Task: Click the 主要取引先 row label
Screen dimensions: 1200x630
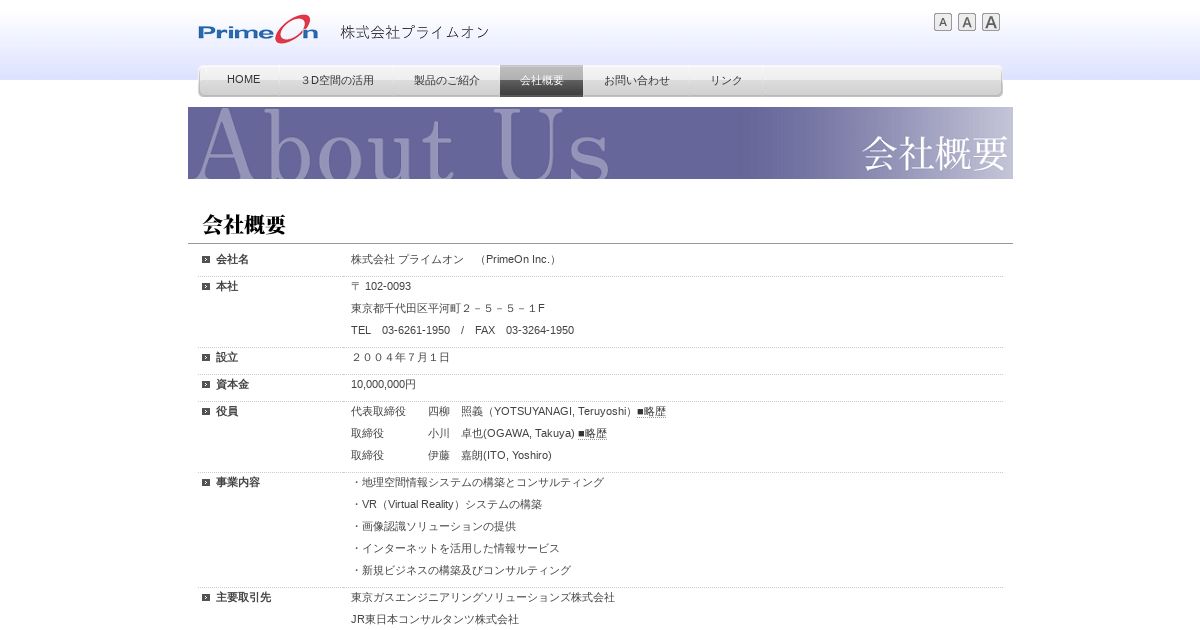Action: (x=243, y=597)
